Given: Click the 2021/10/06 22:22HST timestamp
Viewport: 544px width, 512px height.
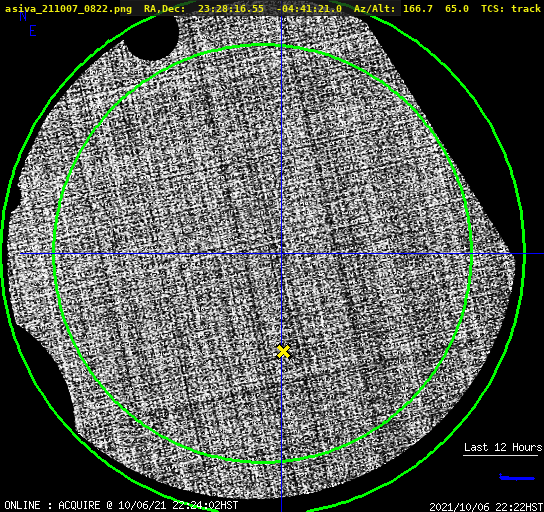Looking at the screenshot, I should click(x=486, y=506).
